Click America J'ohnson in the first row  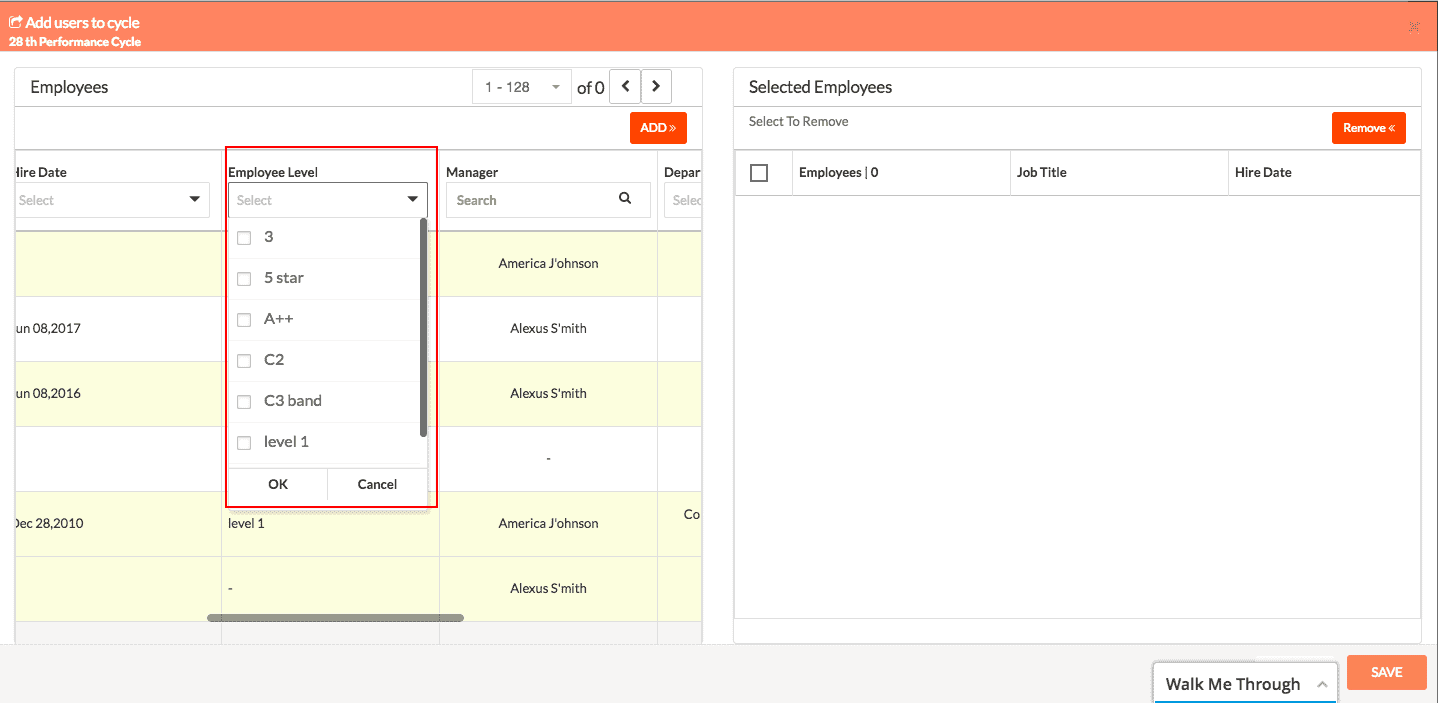(548, 263)
